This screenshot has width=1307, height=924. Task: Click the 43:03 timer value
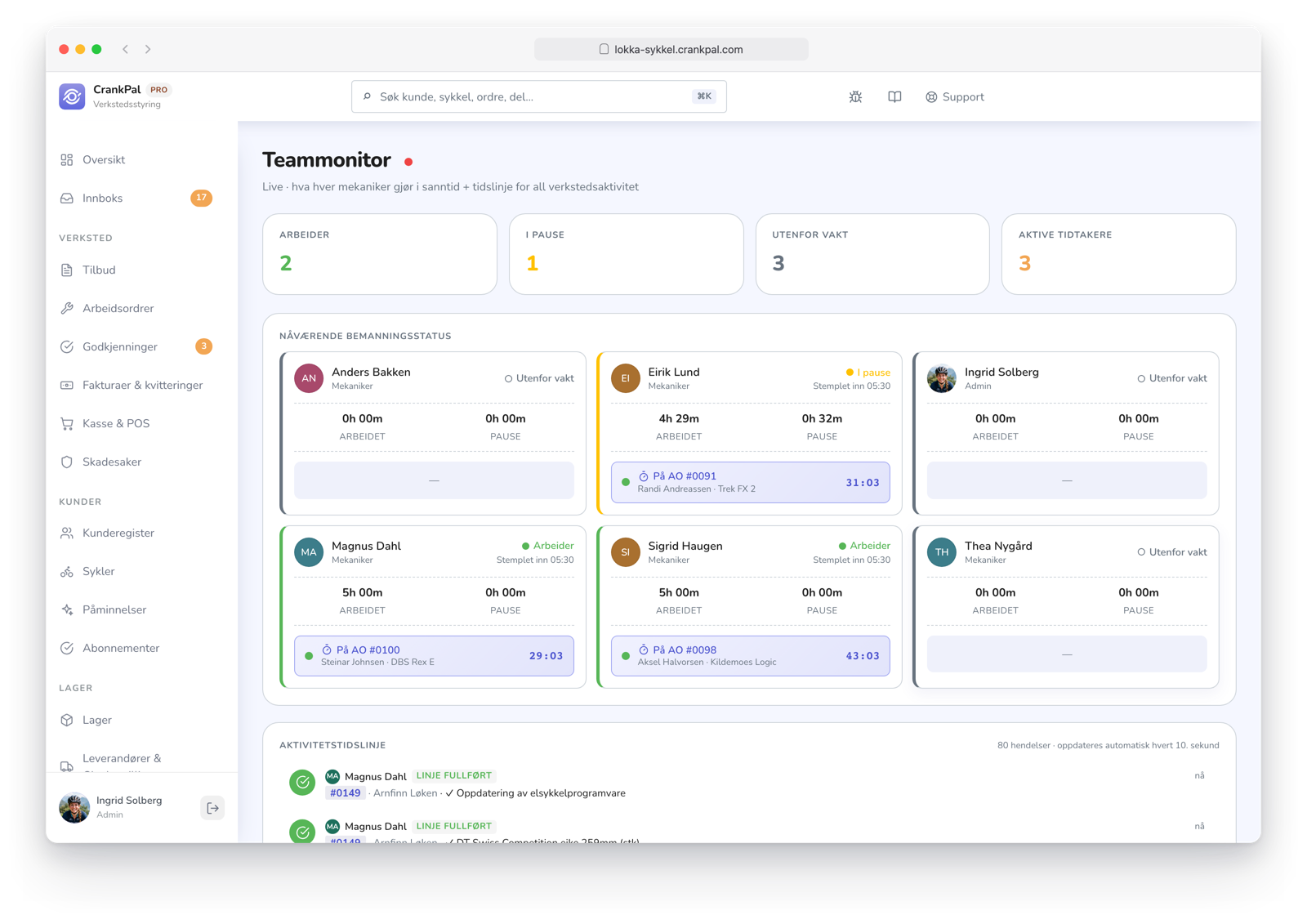pyautogui.click(x=863, y=656)
